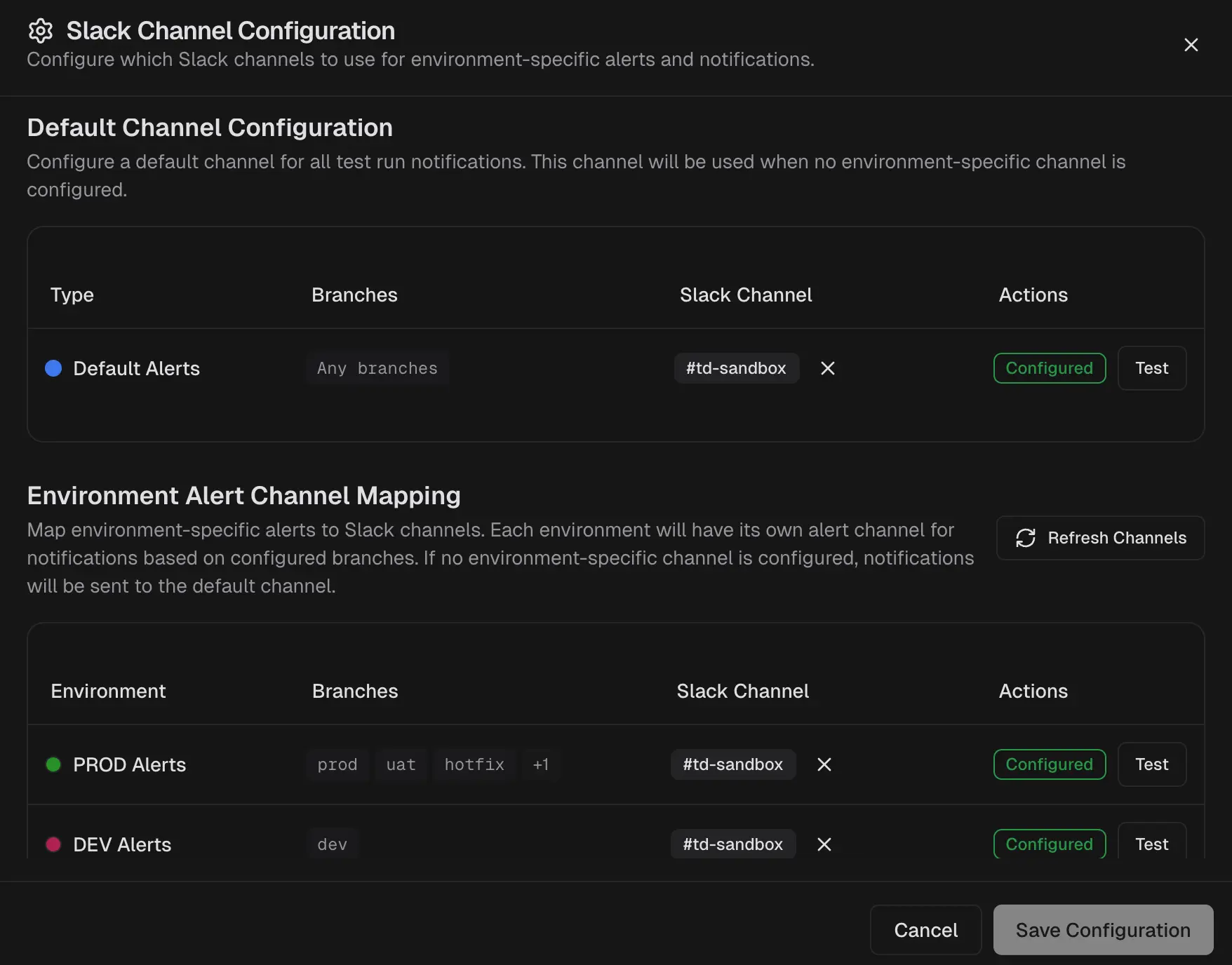Open DEV Alerts #td-sandbox channel selector

(732, 844)
